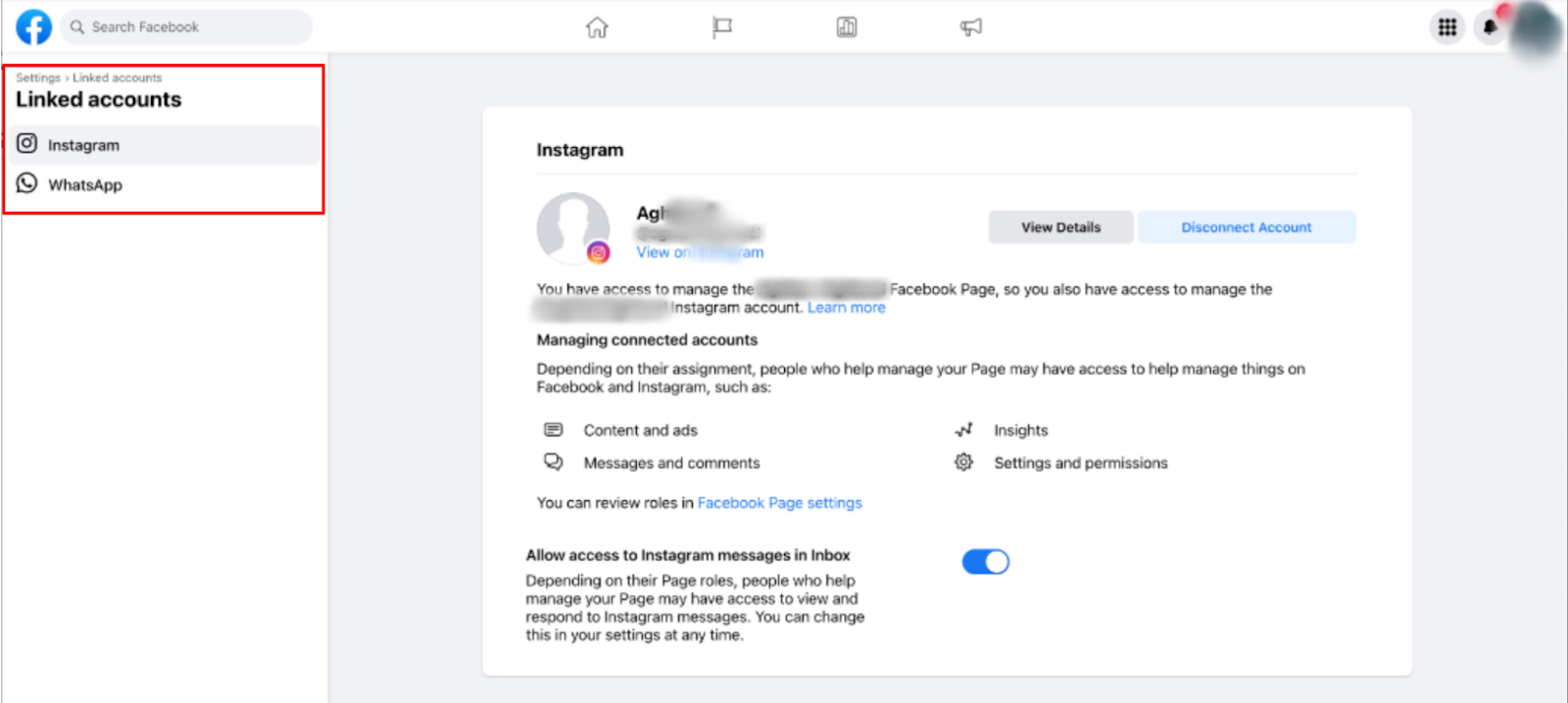Open the Home feed icon

(597, 27)
